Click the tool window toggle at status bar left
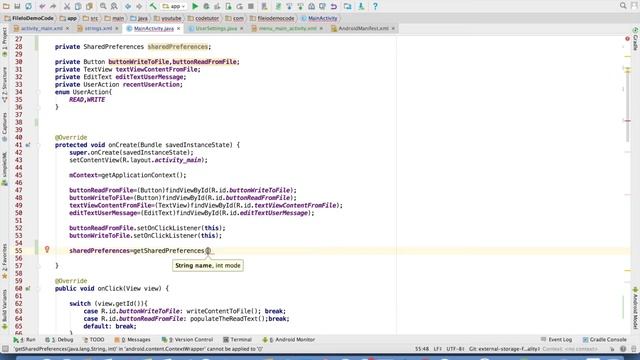 pos(5,349)
